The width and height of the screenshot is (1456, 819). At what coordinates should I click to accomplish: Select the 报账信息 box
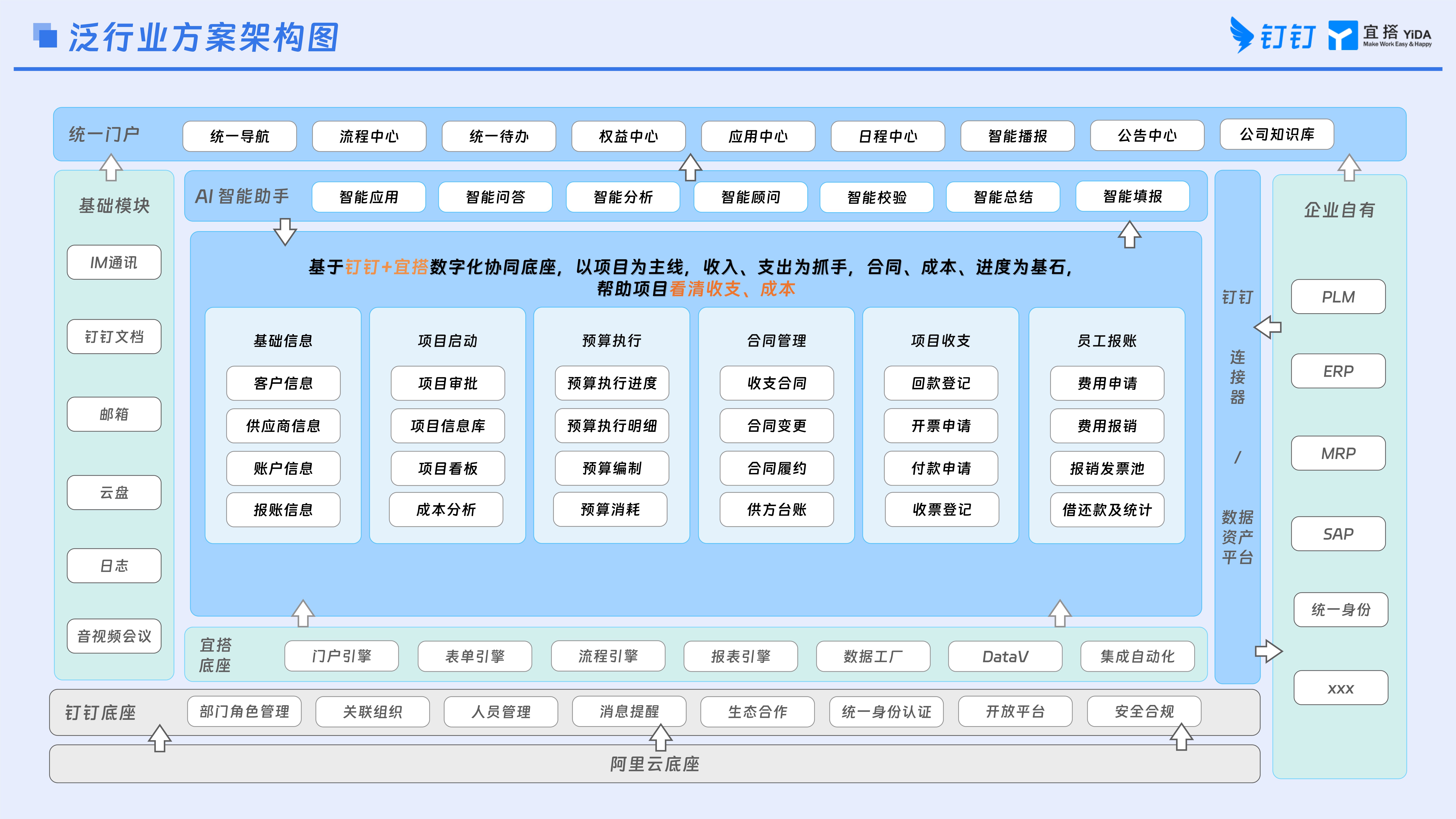click(x=283, y=510)
